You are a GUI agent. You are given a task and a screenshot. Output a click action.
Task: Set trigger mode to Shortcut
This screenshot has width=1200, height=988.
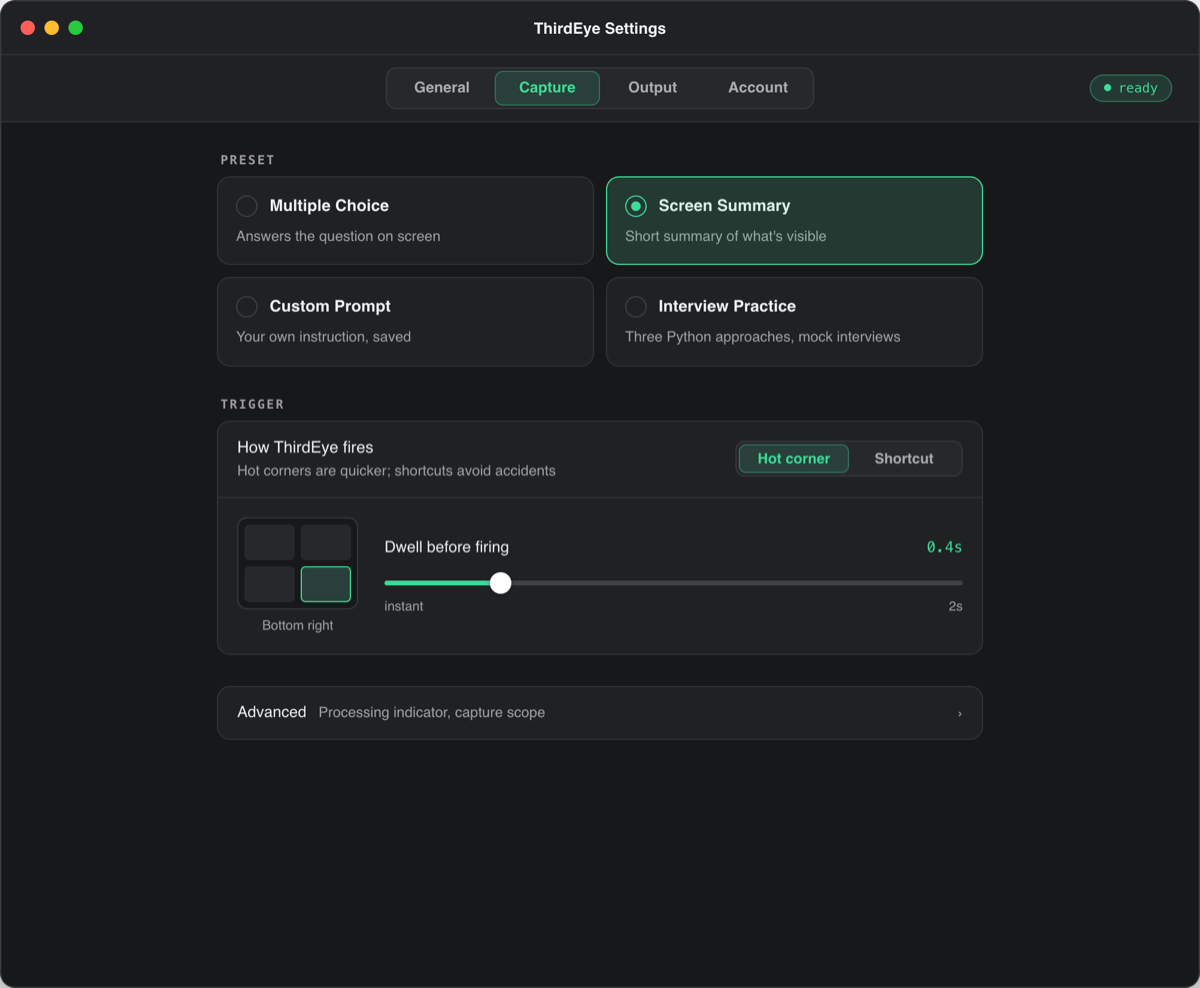click(x=904, y=459)
